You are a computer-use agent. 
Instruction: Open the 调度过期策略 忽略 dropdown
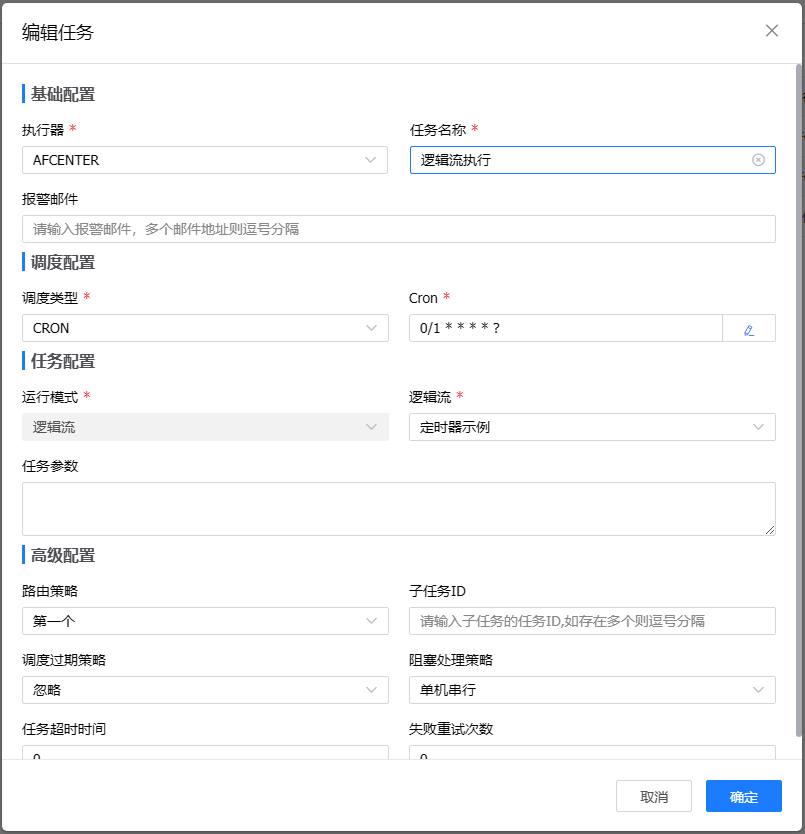tap(205, 690)
